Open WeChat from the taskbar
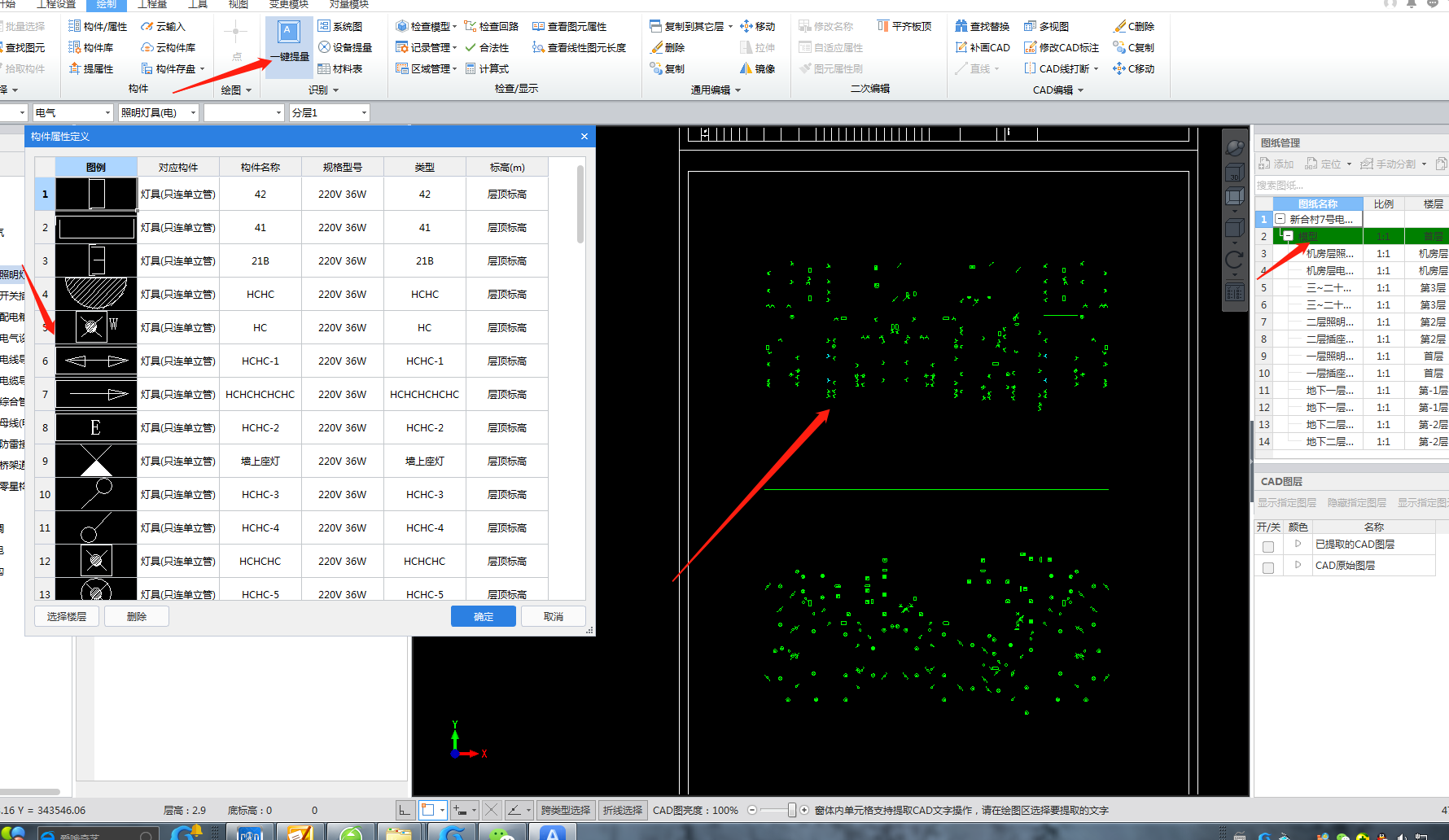The width and height of the screenshot is (1449, 840). coord(502,832)
